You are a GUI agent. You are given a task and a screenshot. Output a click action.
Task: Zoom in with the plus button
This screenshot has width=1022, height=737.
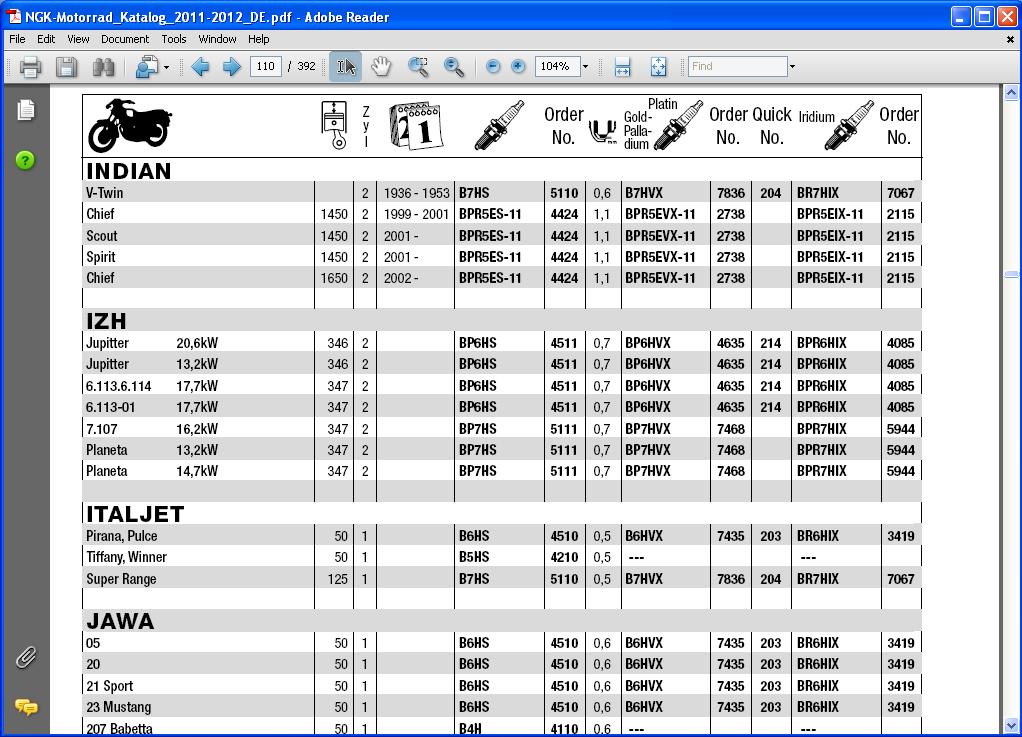coord(518,66)
